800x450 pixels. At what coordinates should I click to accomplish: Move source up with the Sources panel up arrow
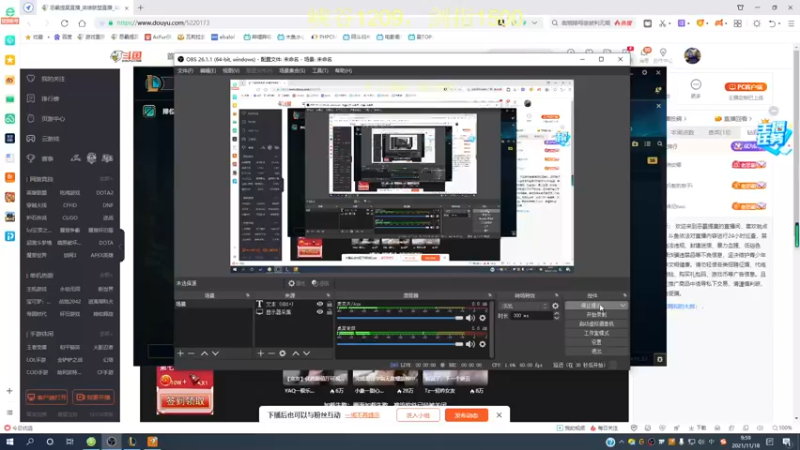[x=295, y=353]
